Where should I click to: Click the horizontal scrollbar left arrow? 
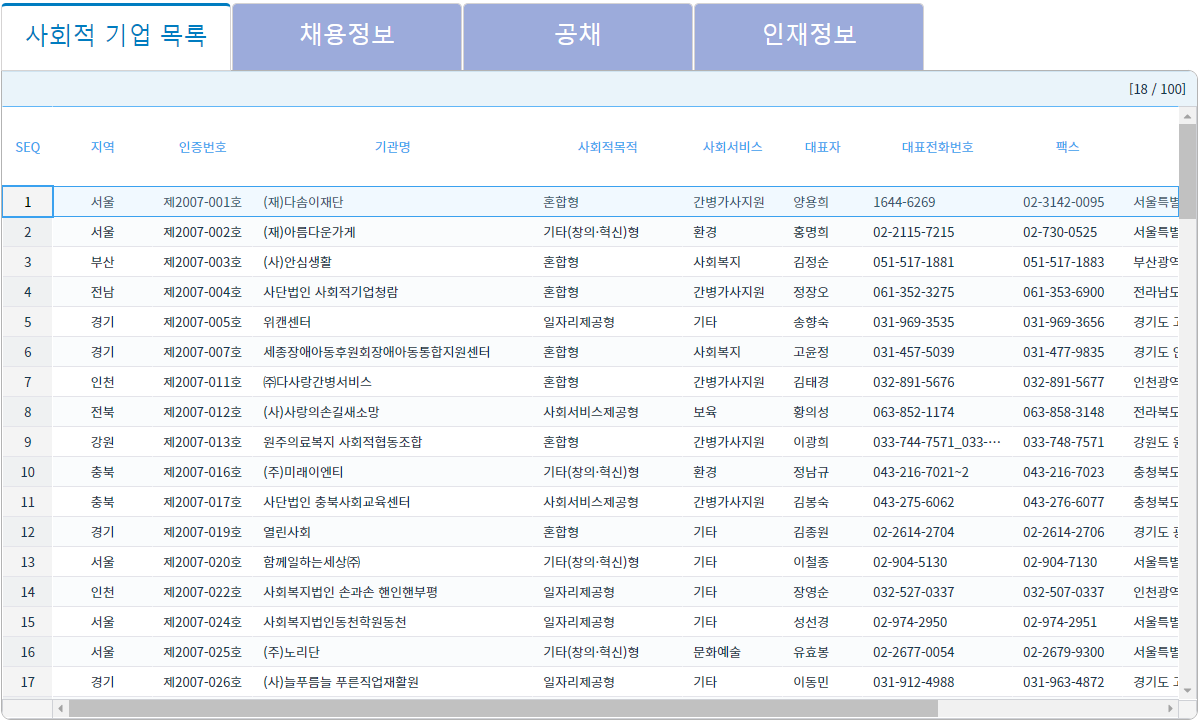pos(61,708)
